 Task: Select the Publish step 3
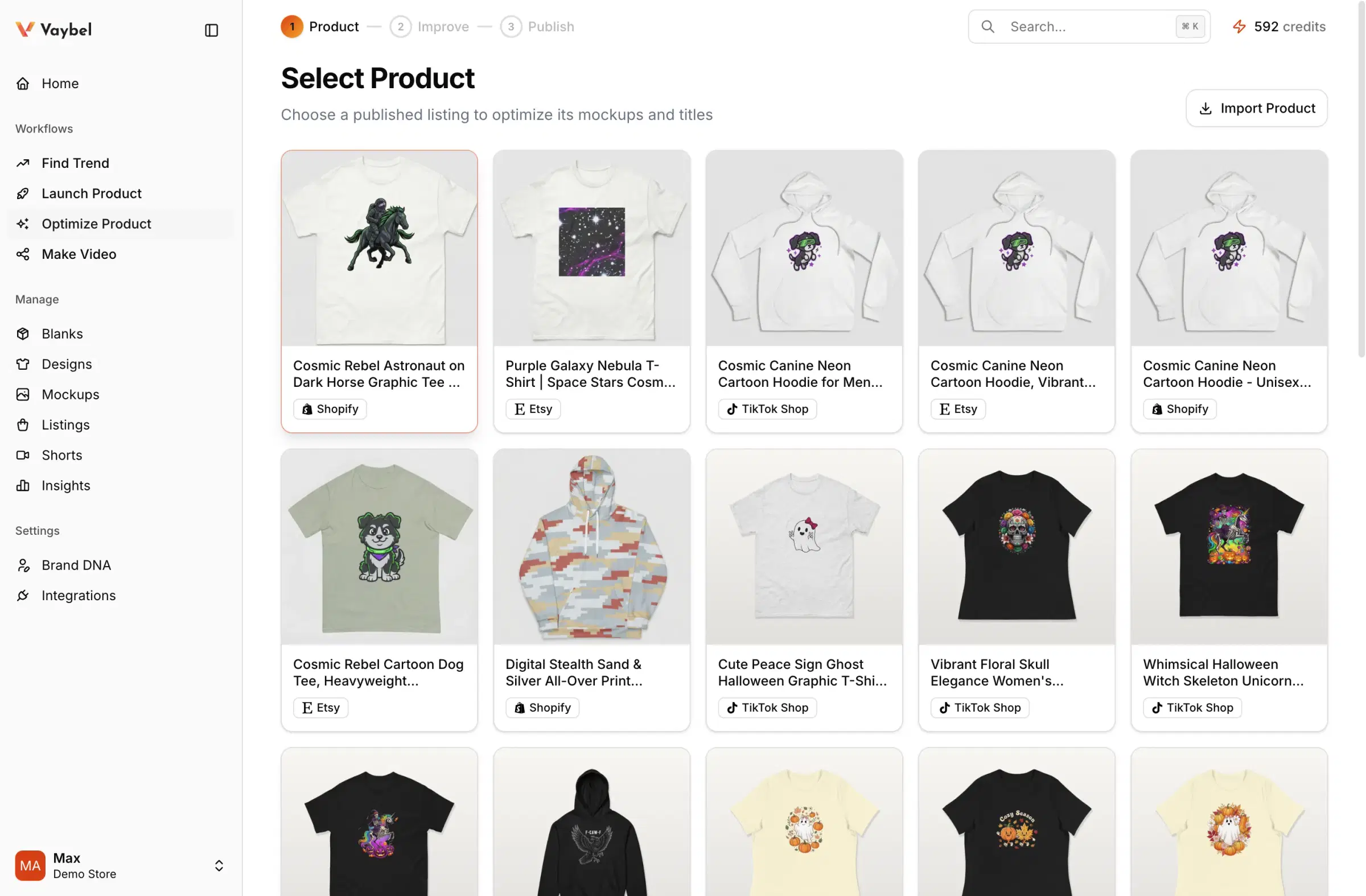(x=537, y=26)
